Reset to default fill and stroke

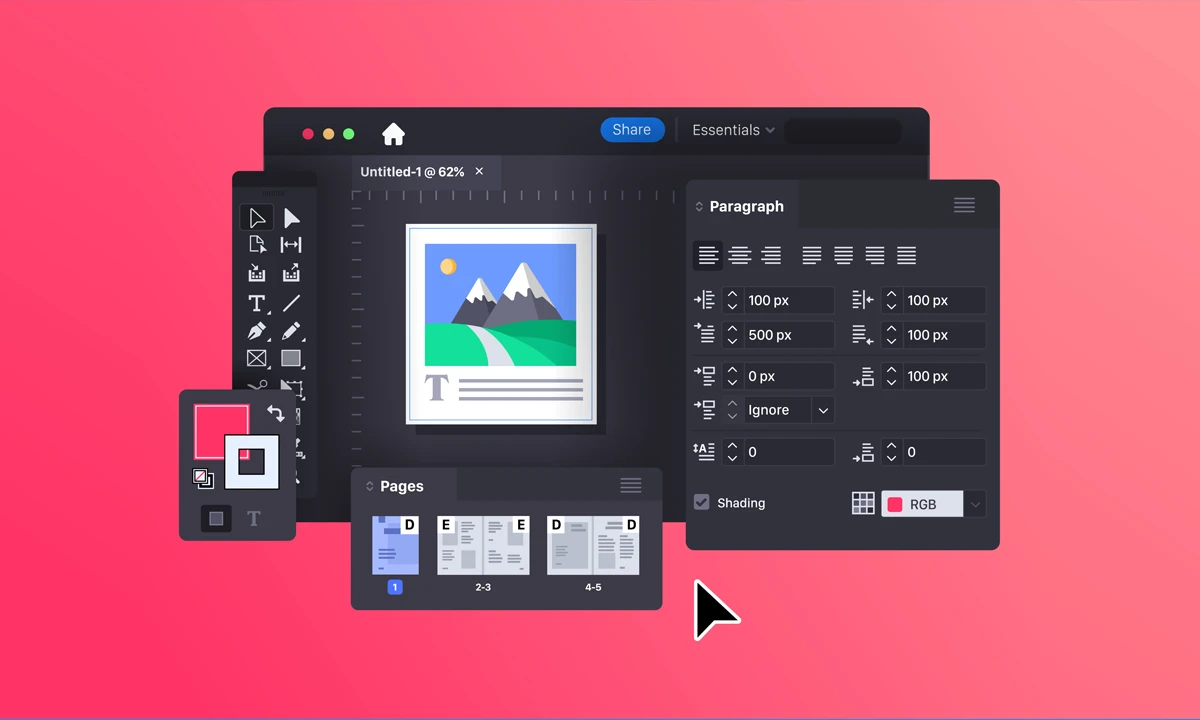coord(203,479)
